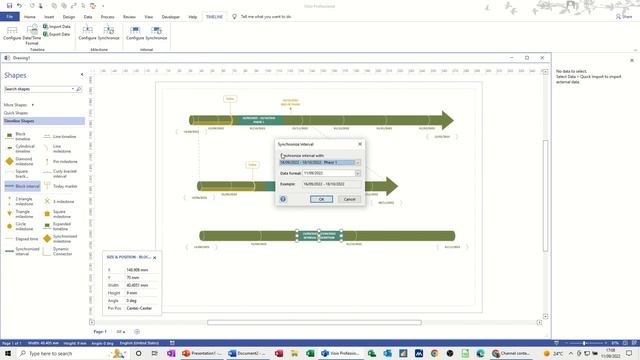Select the Cylindrical timeline shape
The image size is (640, 360).
tap(20, 149)
